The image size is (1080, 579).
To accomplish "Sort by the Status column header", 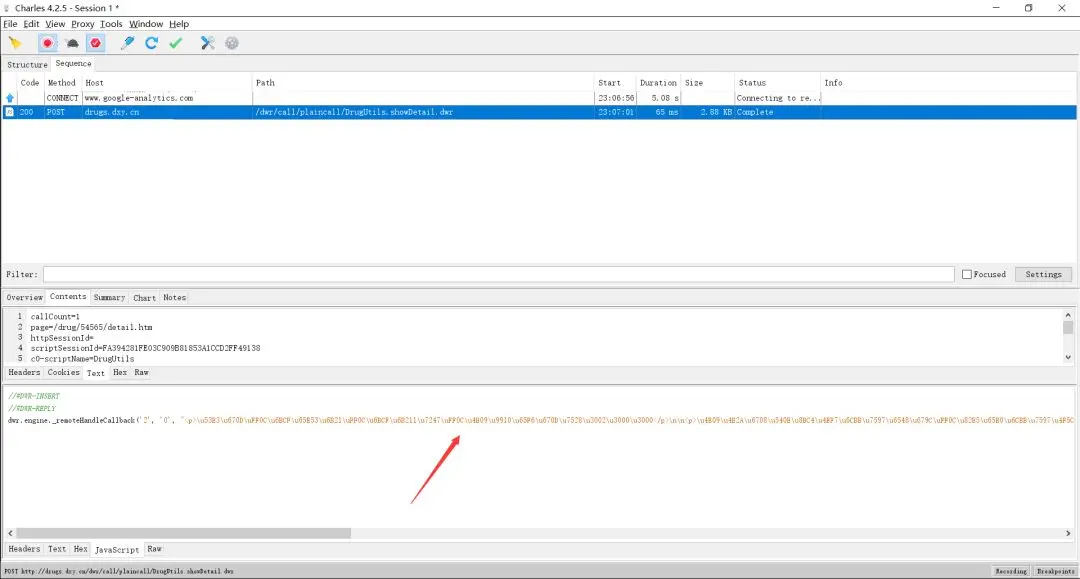I will (x=777, y=83).
